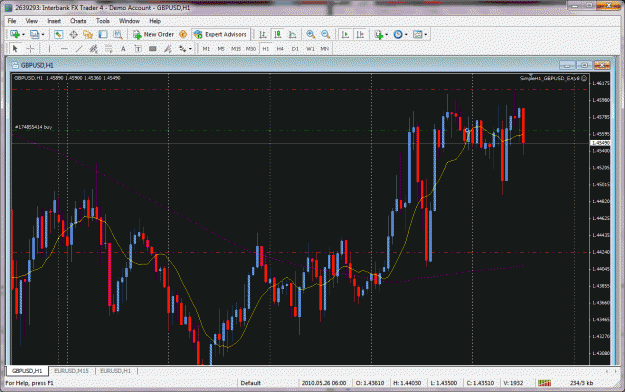This screenshot has width=625, height=392.
Task: Switch to the EURUSD,H1 chart tab
Action: click(x=115, y=371)
